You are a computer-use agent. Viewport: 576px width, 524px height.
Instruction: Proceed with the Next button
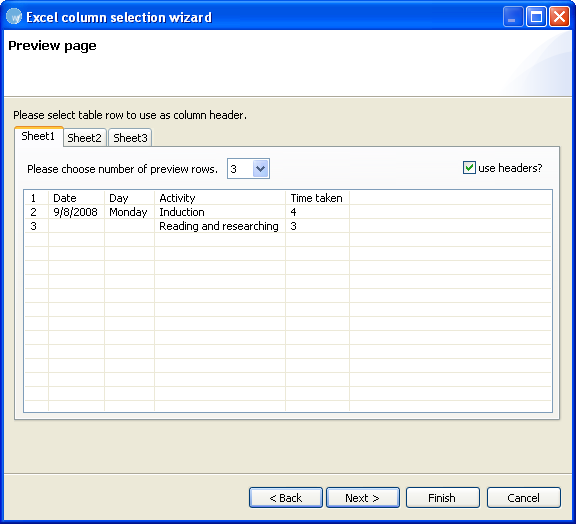coord(363,498)
